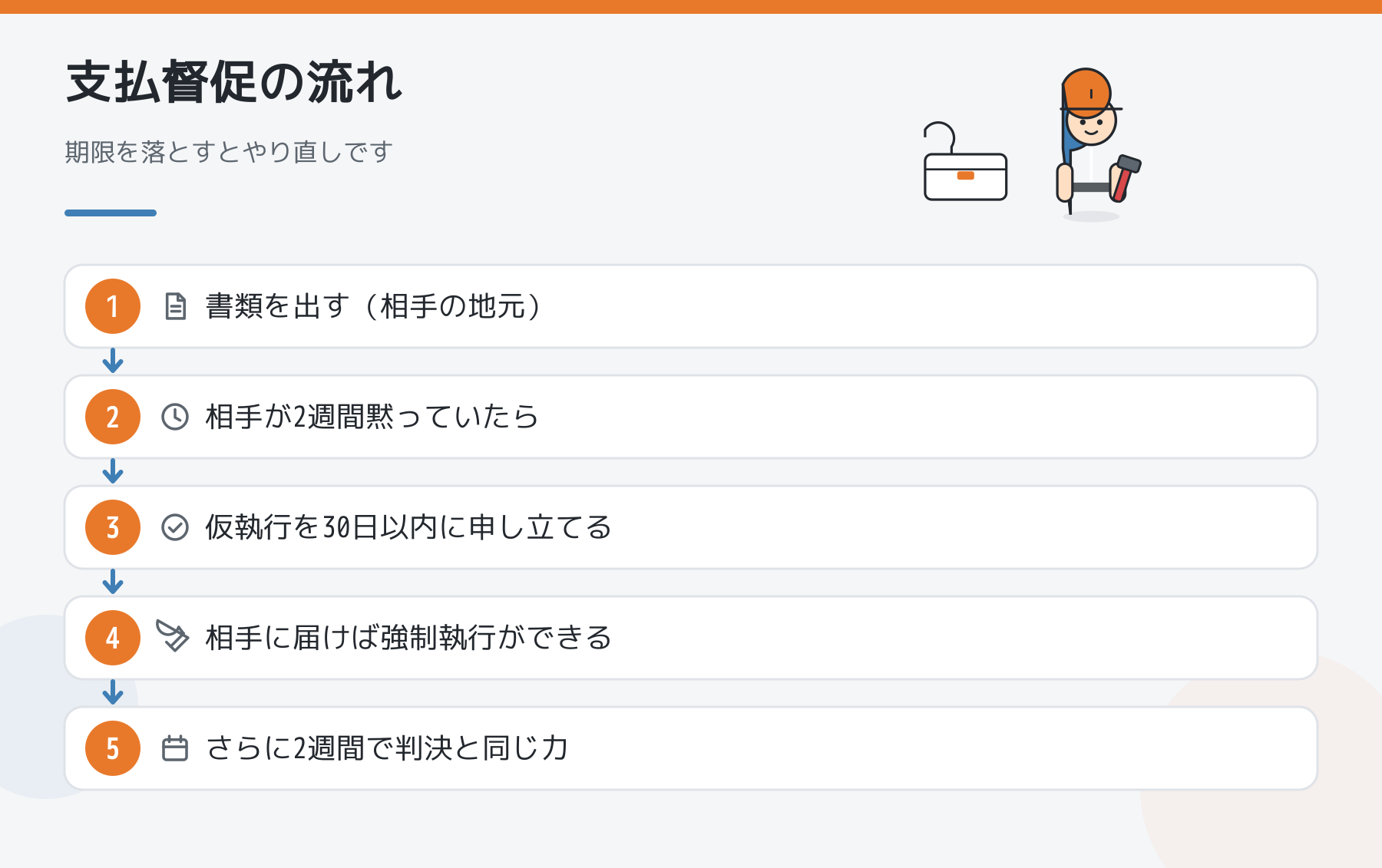Select orange number badge 3
The height and width of the screenshot is (868, 1382).
113,527
